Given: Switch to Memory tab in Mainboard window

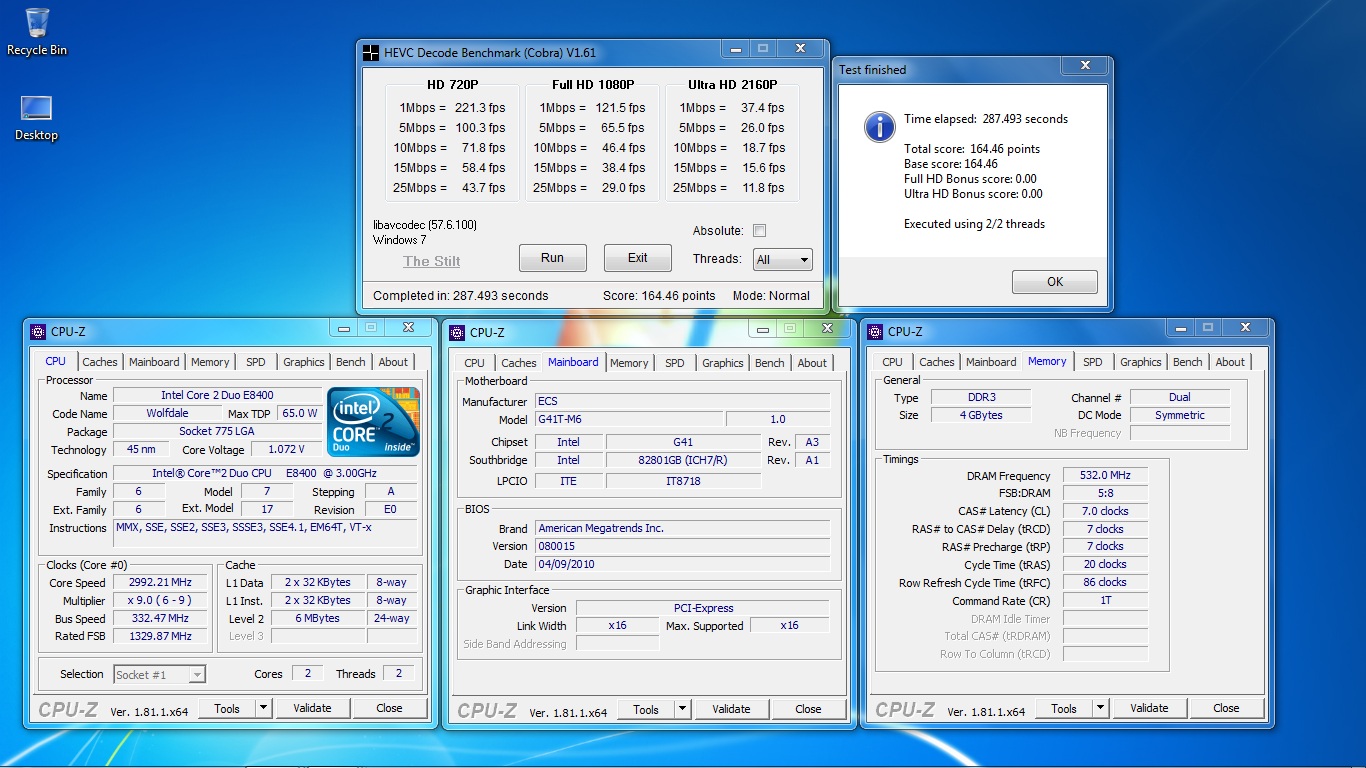Looking at the screenshot, I should [x=629, y=363].
